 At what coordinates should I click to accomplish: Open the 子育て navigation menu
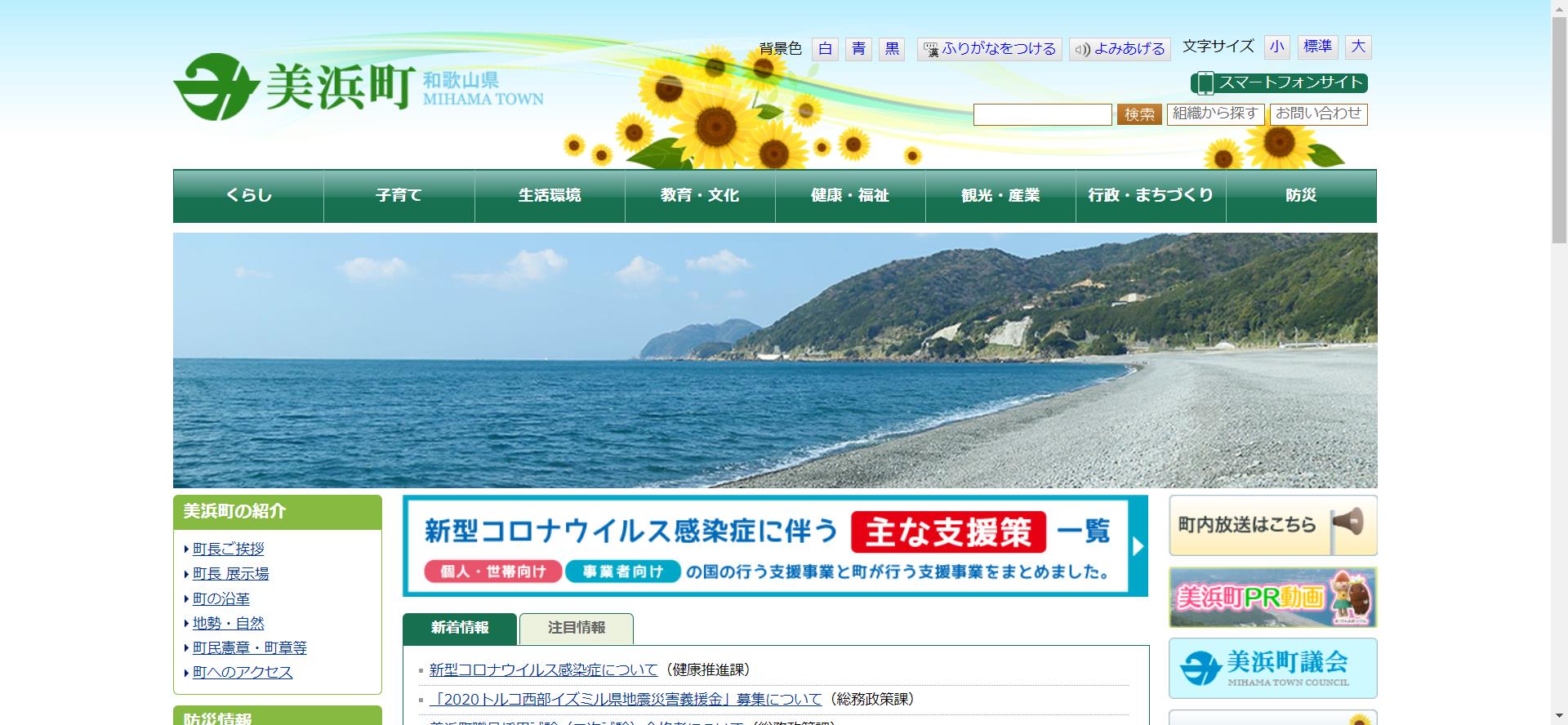[x=399, y=196]
